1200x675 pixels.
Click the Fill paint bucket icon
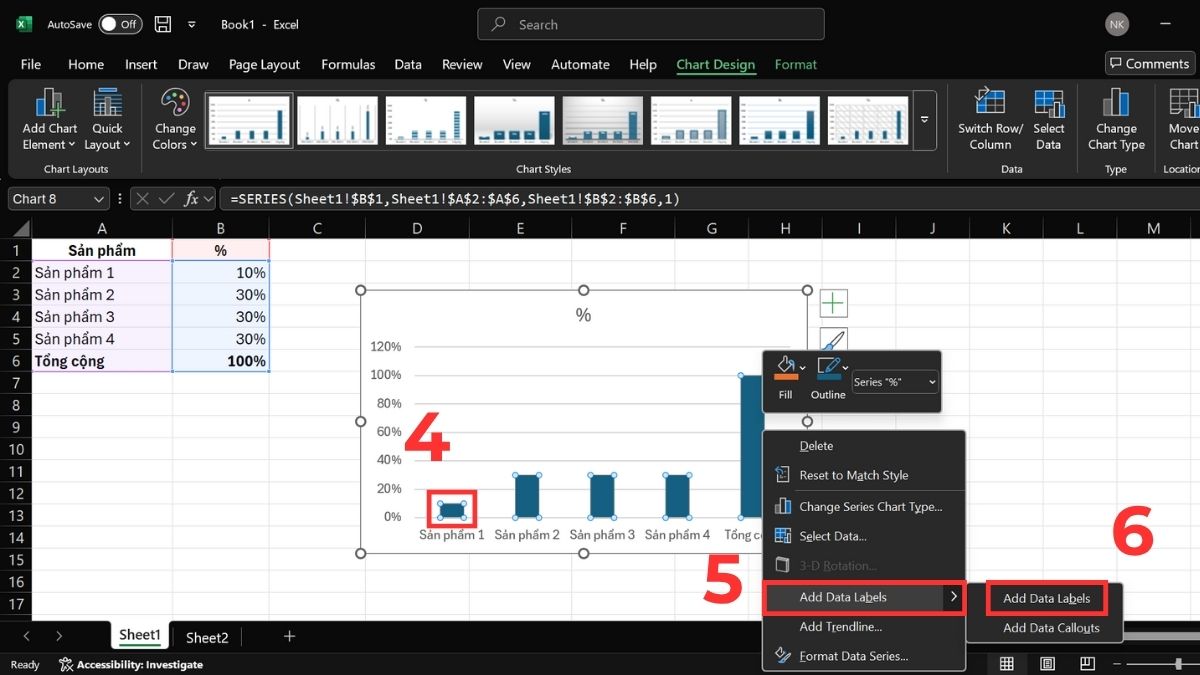784,367
